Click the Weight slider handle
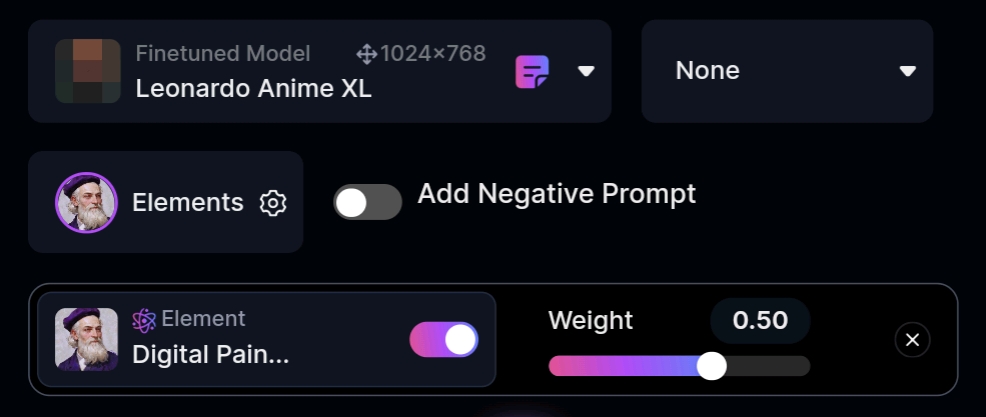The image size is (986, 417). coord(711,366)
